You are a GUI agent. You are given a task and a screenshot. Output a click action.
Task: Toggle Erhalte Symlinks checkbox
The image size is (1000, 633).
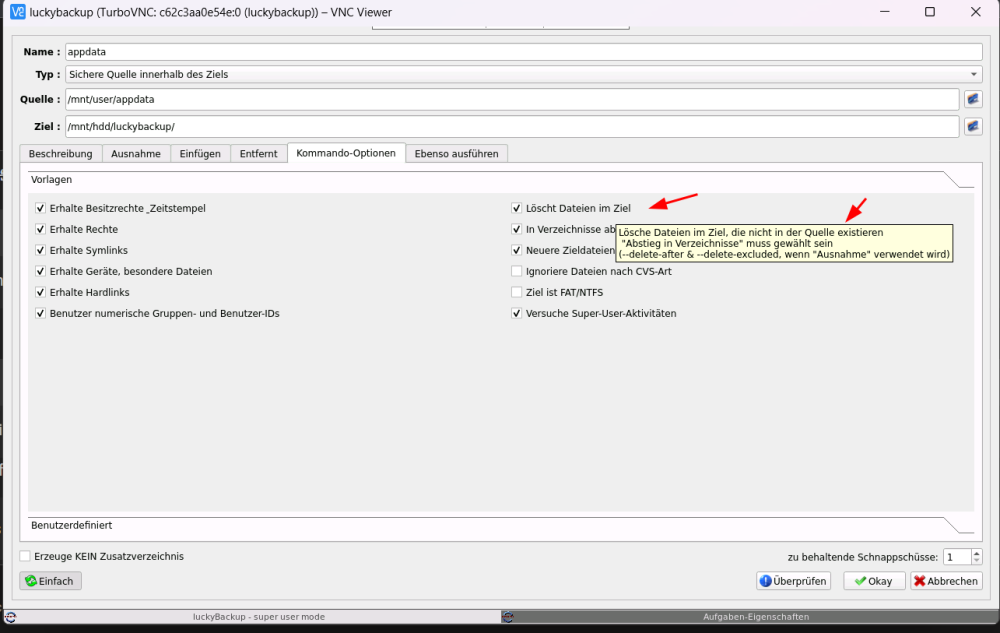(x=40, y=250)
